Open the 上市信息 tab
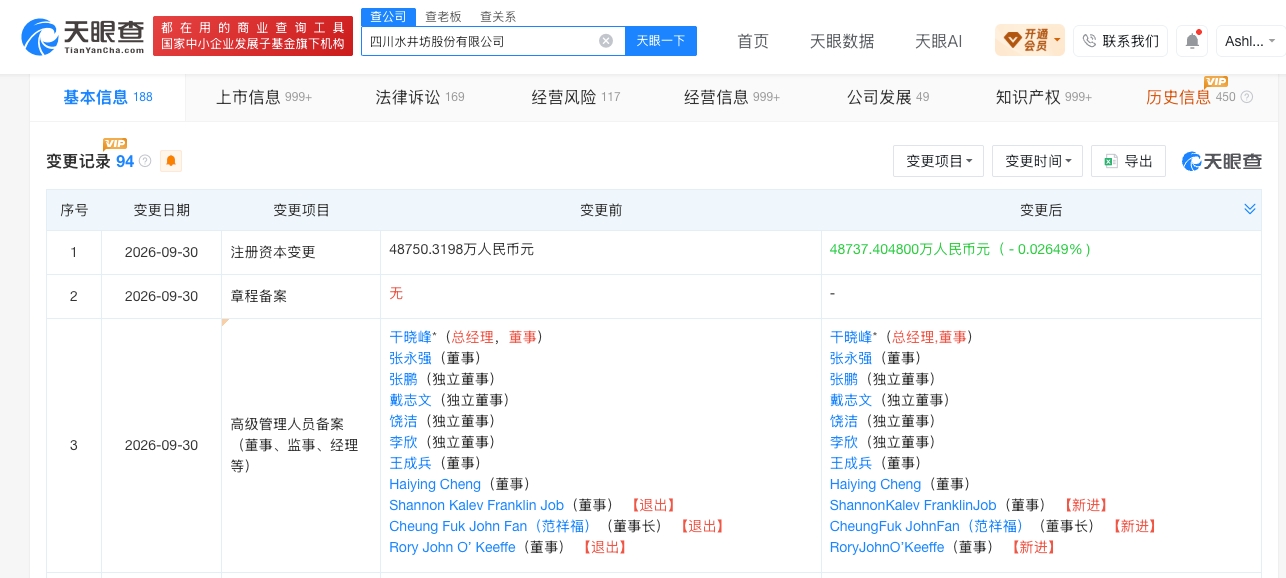The image size is (1286, 578). [x=264, y=97]
